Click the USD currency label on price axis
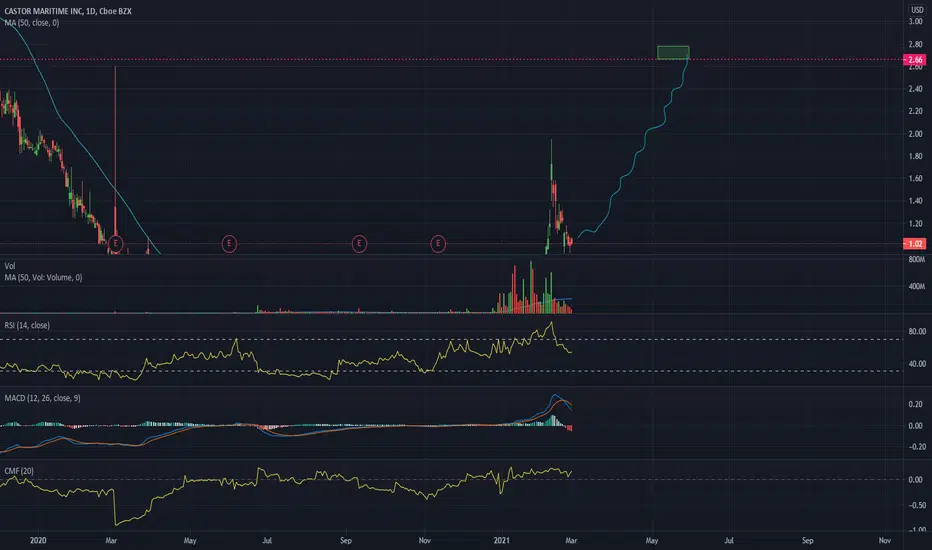The width and height of the screenshot is (932, 550). 917,10
